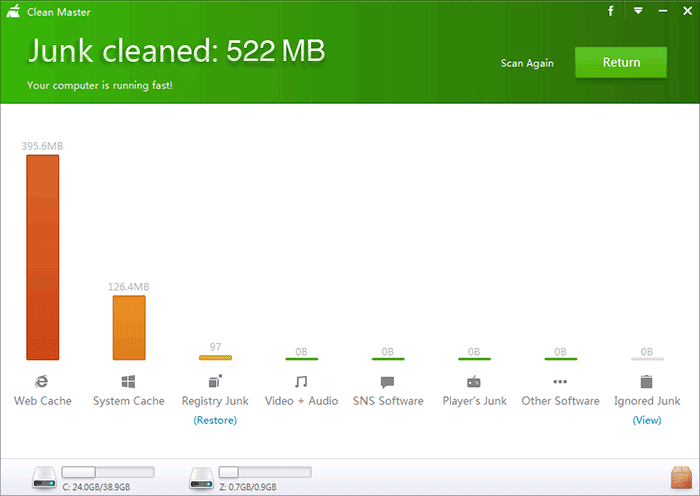Image resolution: width=700 pixels, height=496 pixels.
Task: Select the Video + Audio music note icon
Action: pyautogui.click(x=301, y=381)
